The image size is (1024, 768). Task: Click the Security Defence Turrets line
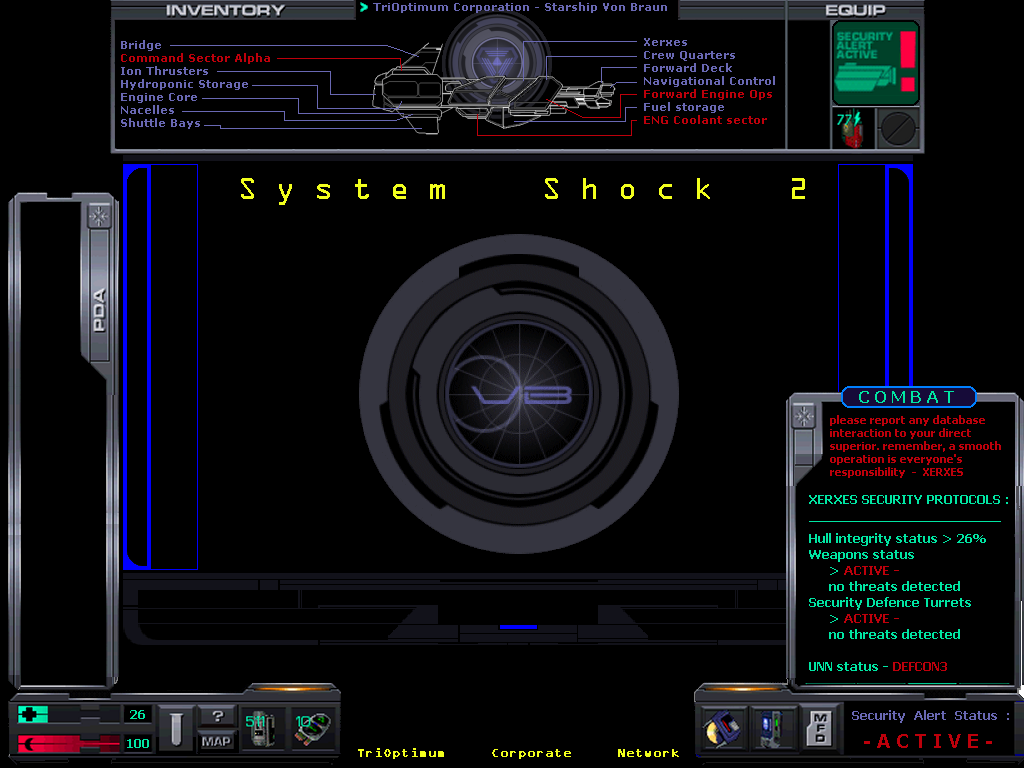tap(889, 603)
